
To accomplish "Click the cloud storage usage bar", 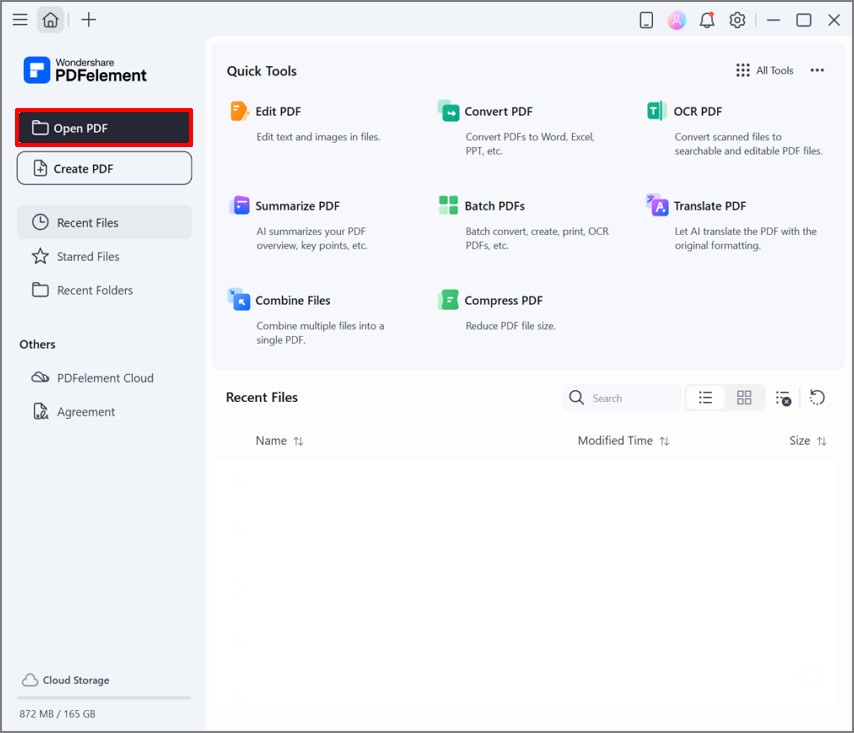I will (104, 698).
